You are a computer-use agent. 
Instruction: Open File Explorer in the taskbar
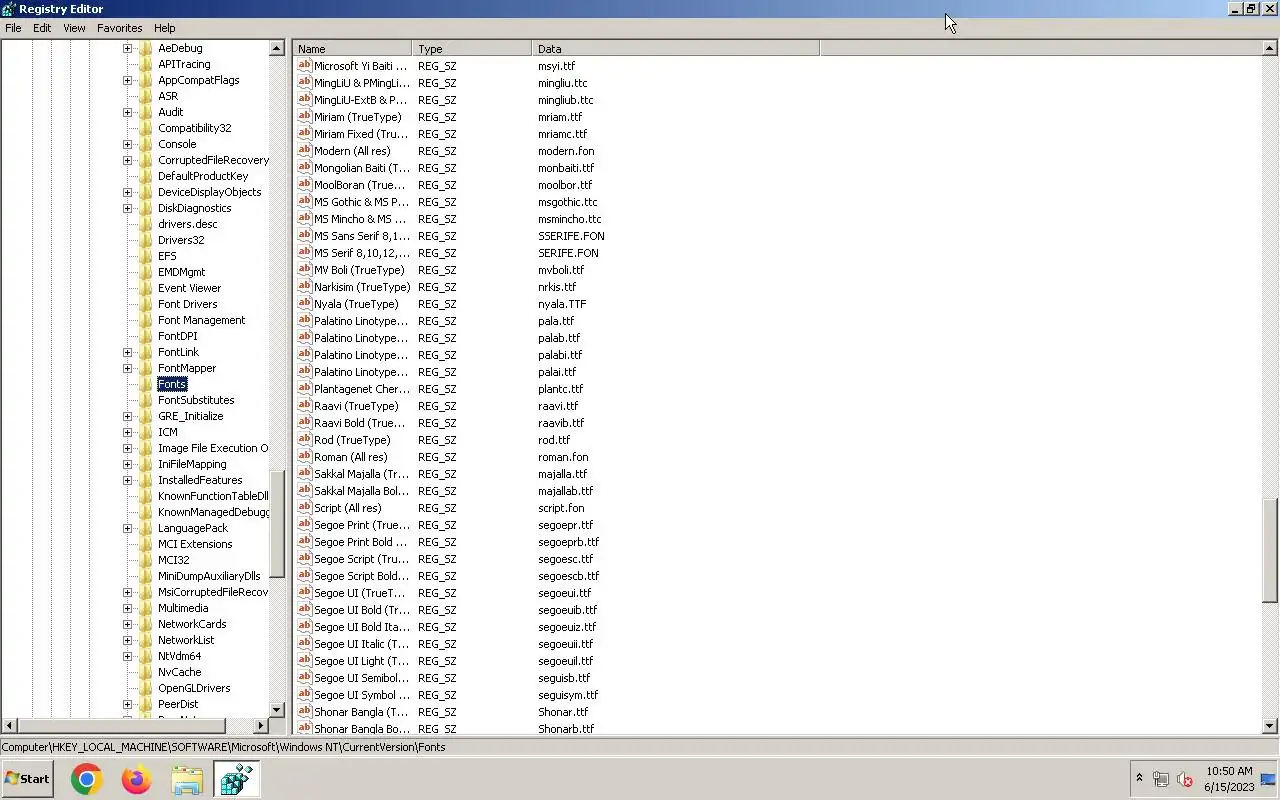187,779
